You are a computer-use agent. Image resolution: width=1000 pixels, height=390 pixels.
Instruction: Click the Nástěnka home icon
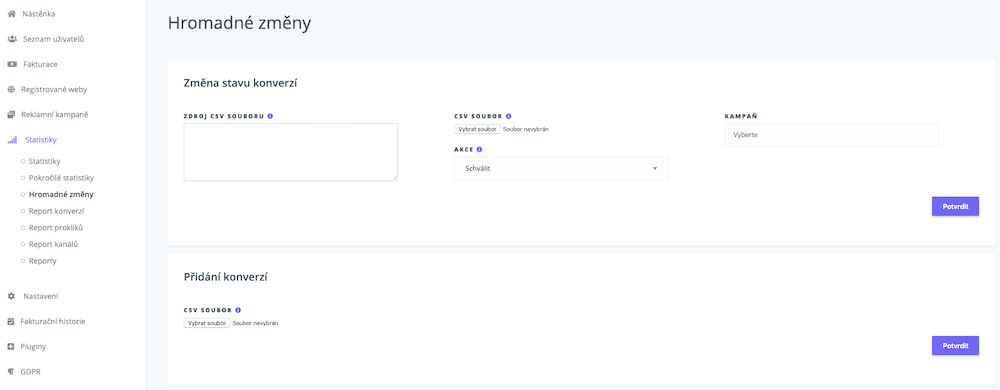[x=11, y=14]
